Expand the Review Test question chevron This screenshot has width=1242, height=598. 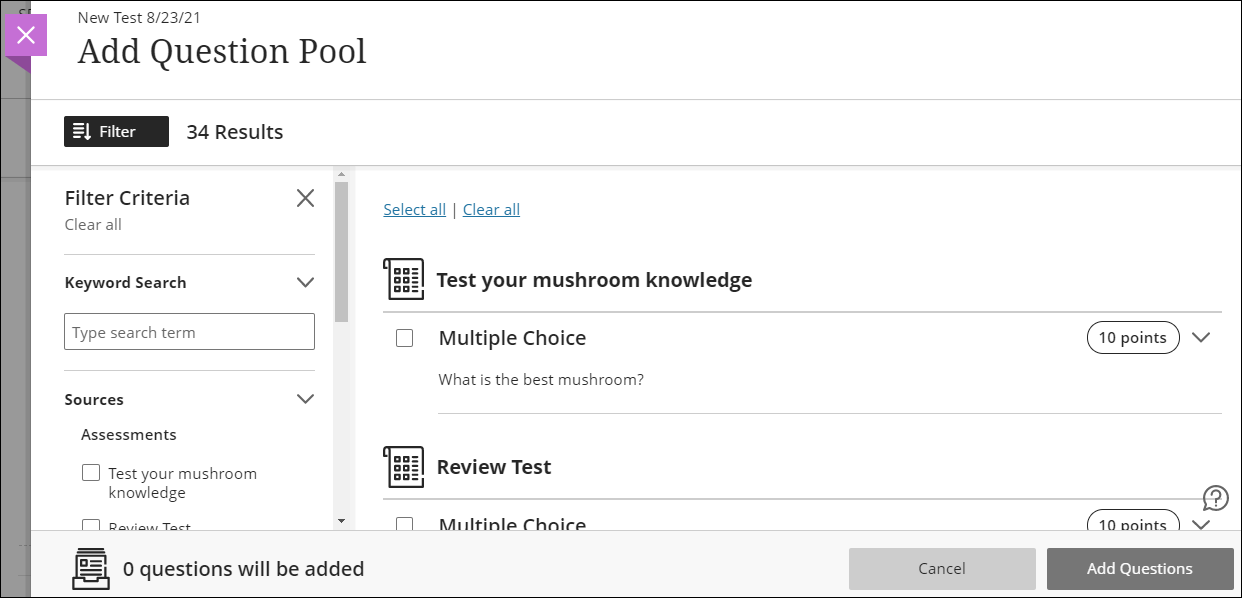point(1202,523)
